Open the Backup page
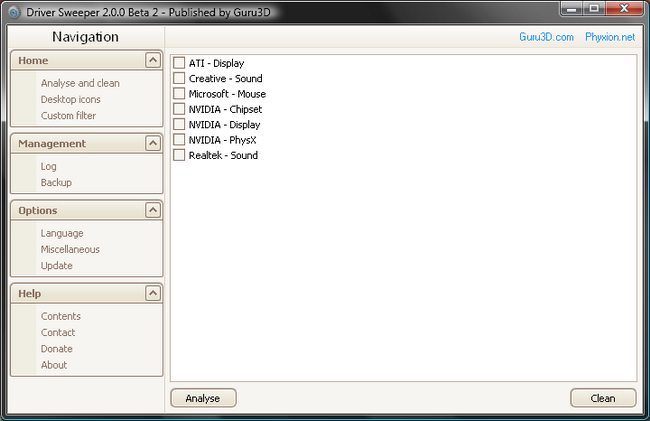650x421 pixels. [56, 183]
